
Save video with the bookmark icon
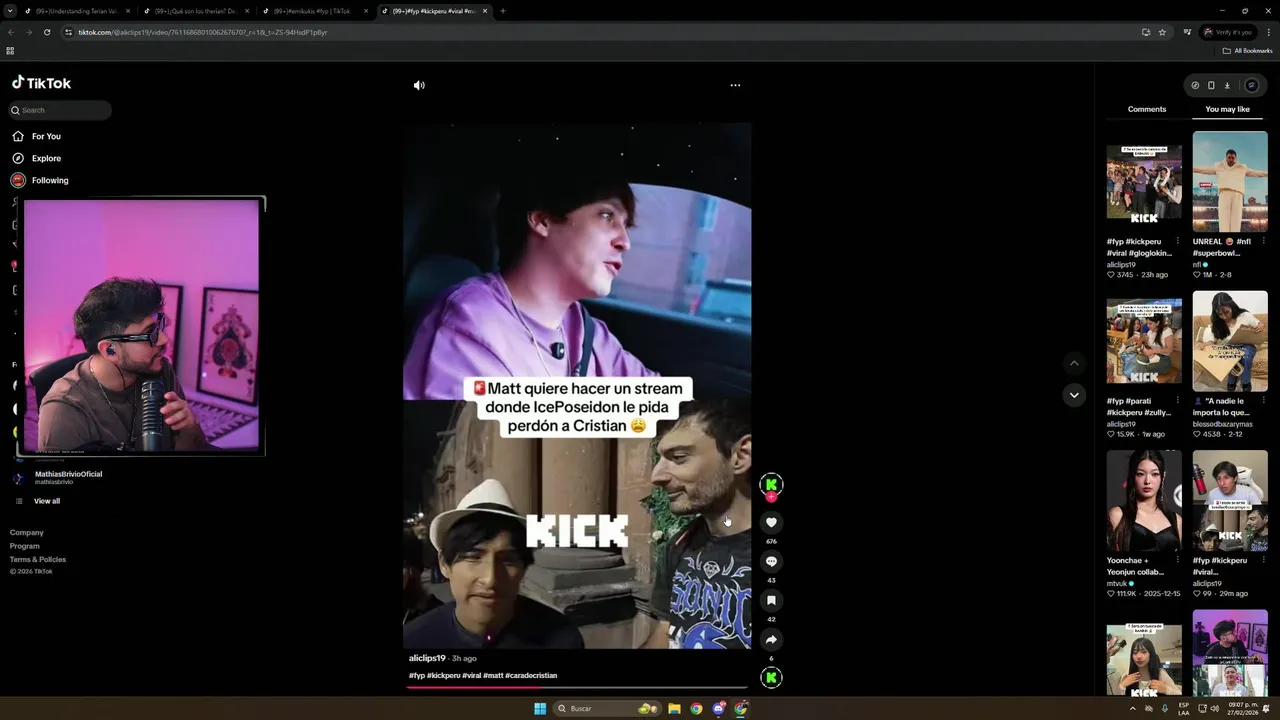(x=771, y=600)
